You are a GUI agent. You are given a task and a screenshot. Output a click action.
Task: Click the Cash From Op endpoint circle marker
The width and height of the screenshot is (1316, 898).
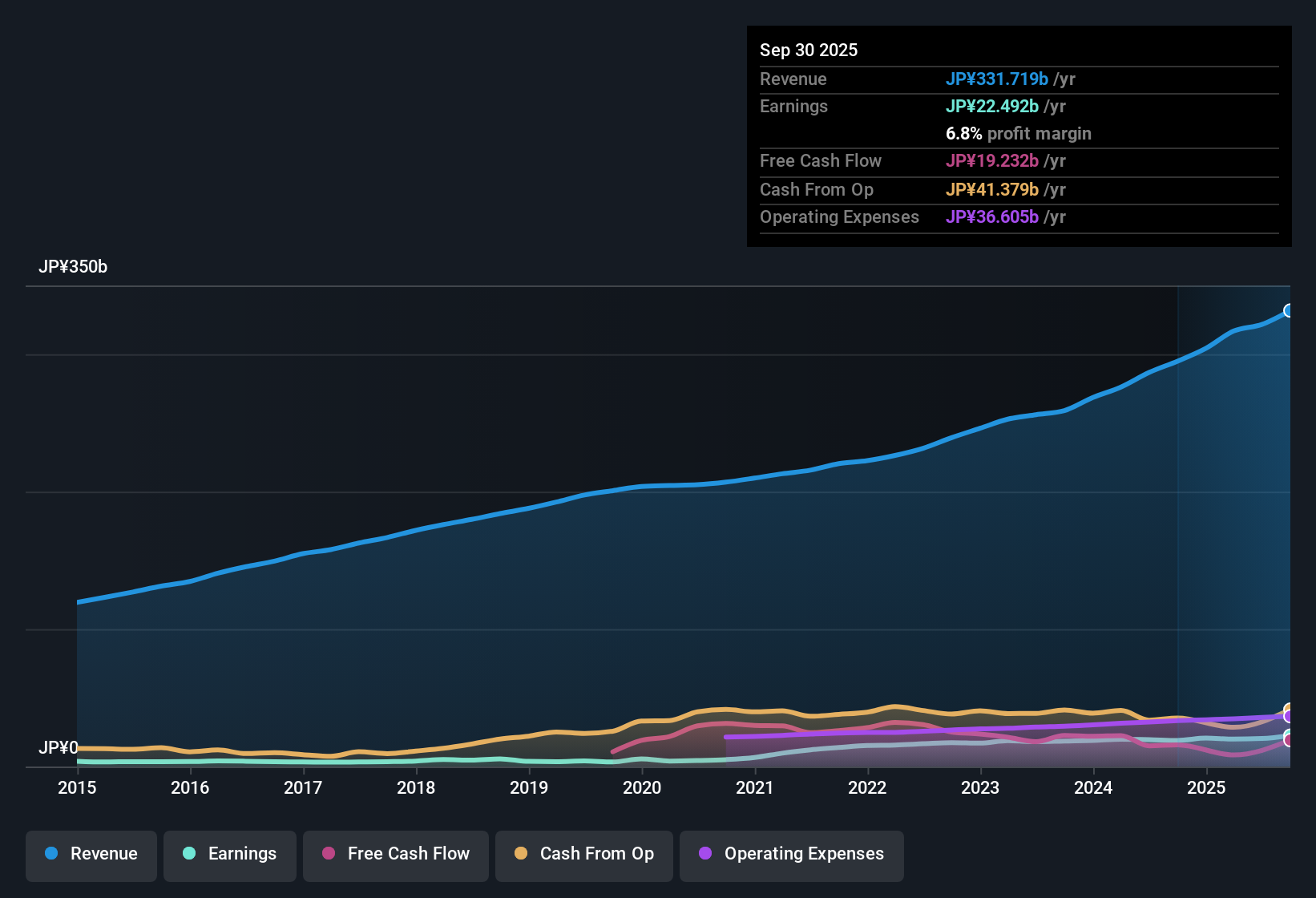pyautogui.click(x=1288, y=706)
